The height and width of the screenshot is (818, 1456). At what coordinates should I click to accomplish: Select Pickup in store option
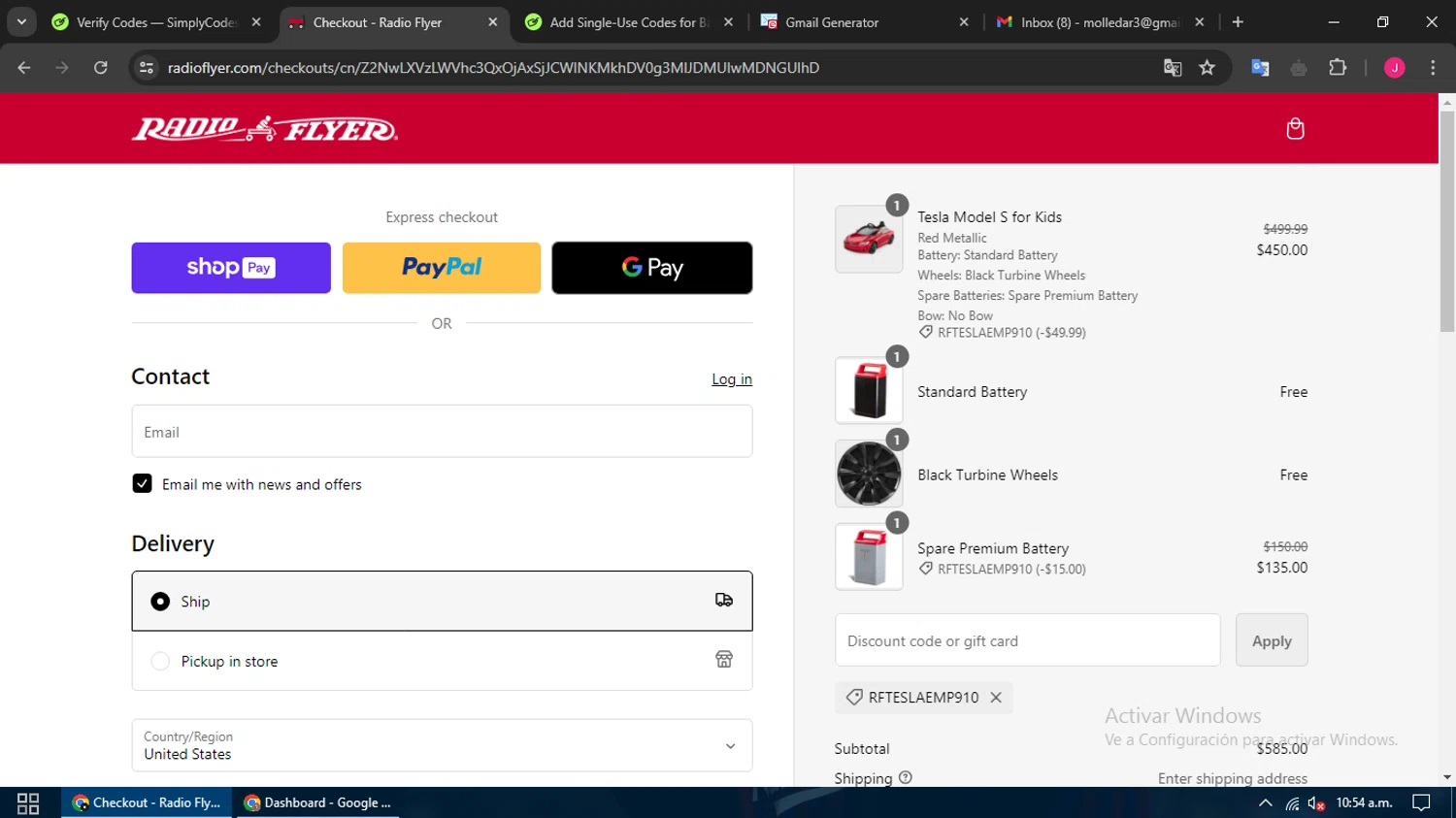click(x=442, y=661)
